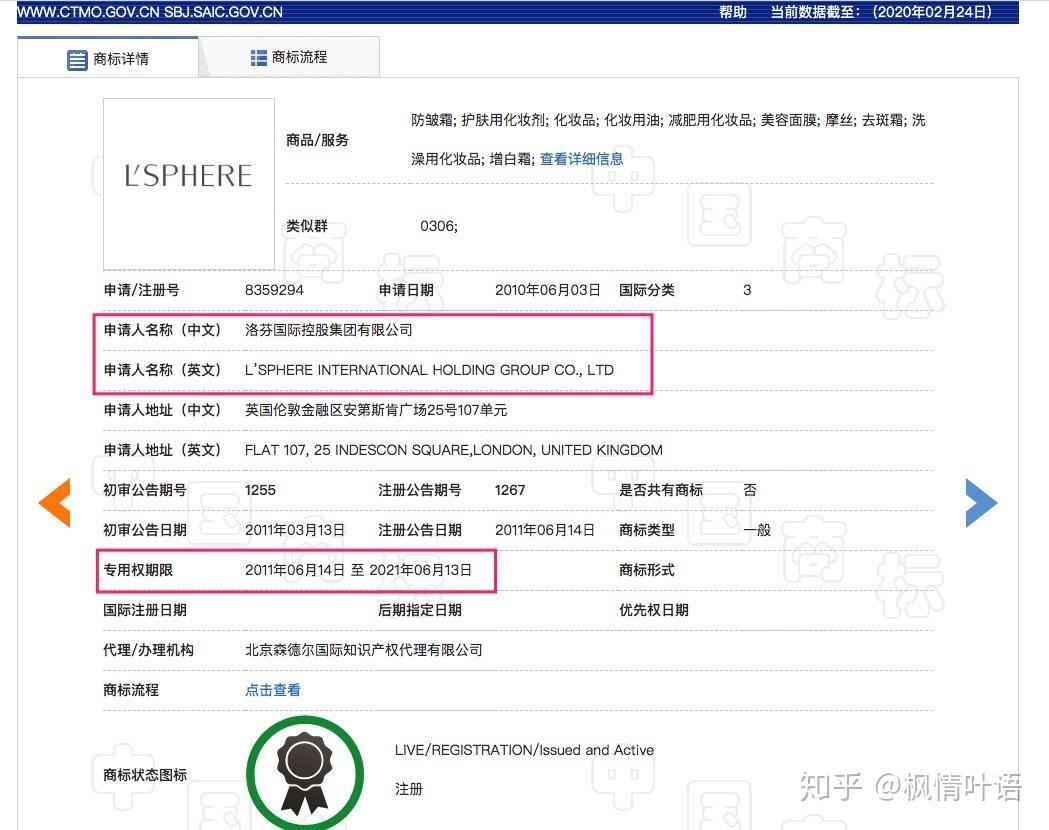1049x830 pixels.
Task: Click the registration number 8359294
Action: coord(274,290)
